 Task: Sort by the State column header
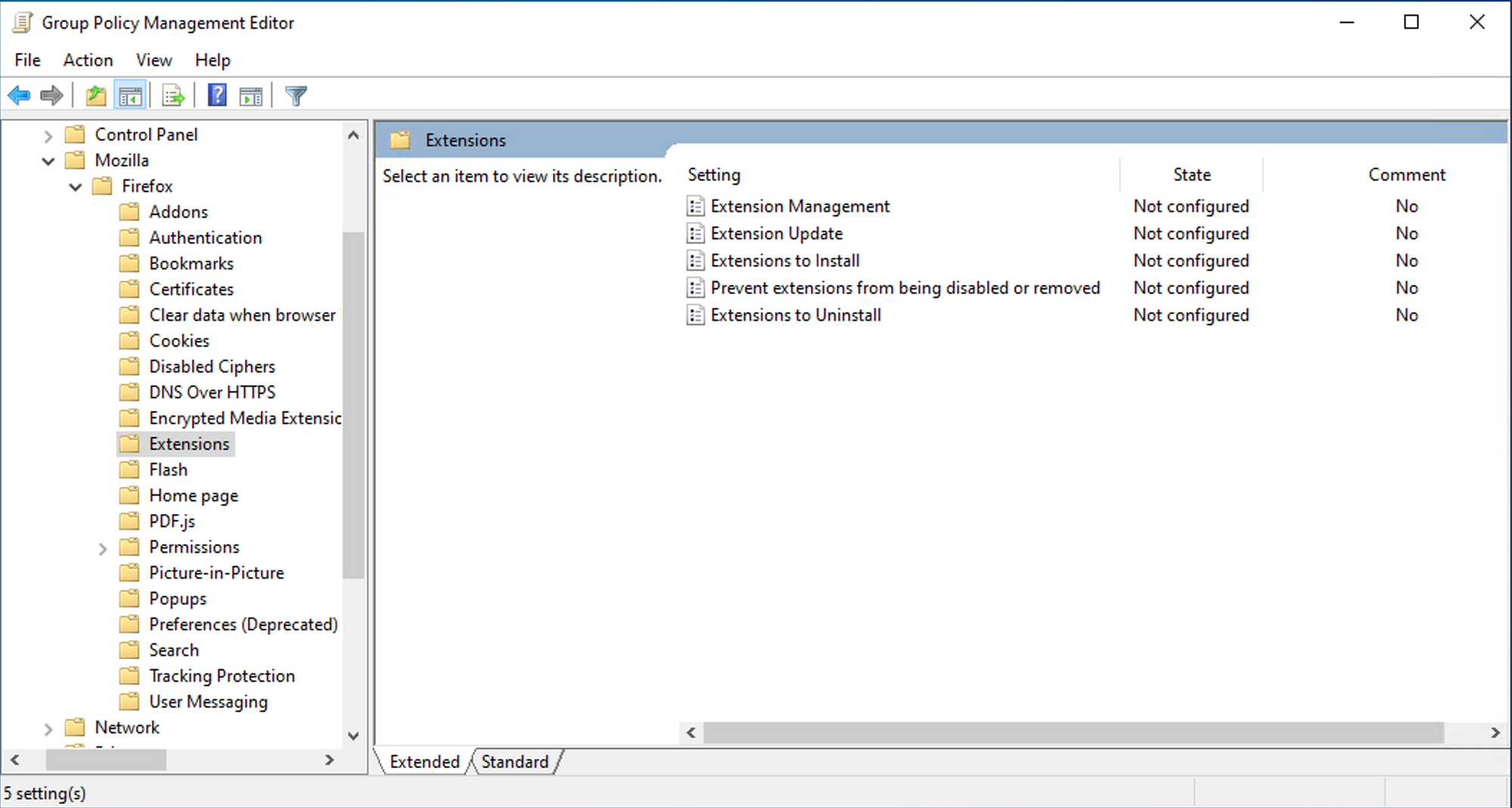[1191, 175]
